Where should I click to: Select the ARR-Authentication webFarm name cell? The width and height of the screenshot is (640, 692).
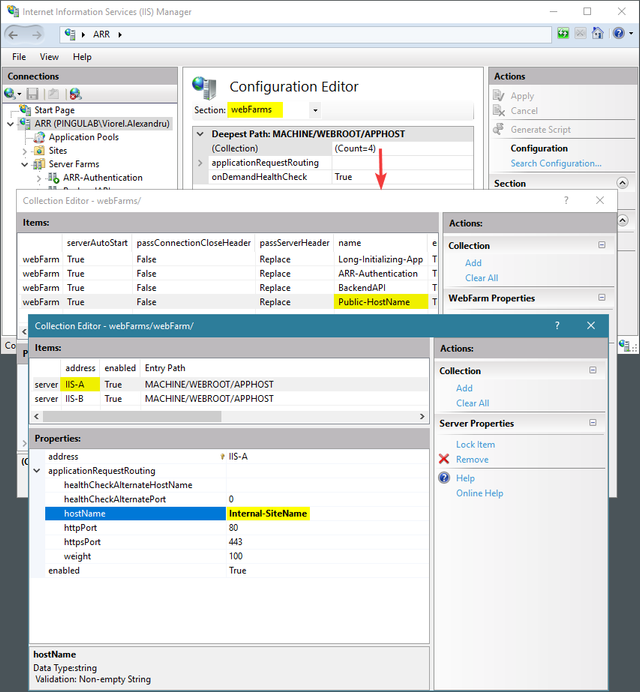pos(378,274)
